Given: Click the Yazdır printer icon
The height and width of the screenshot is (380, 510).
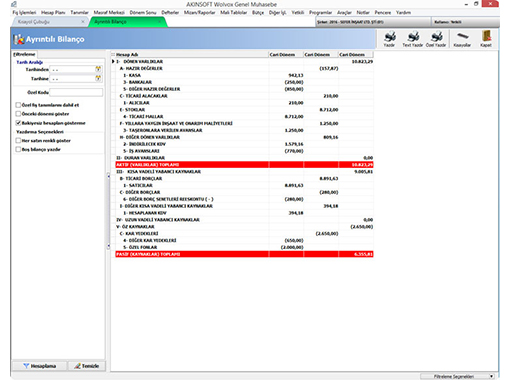Looking at the screenshot, I should click(389, 37).
